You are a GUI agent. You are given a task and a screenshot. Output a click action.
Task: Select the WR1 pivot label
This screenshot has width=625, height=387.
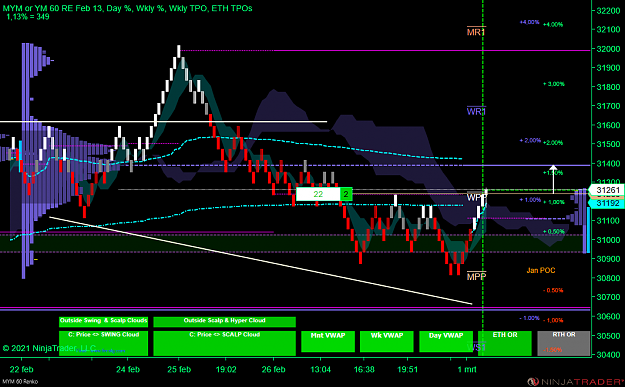click(476, 111)
